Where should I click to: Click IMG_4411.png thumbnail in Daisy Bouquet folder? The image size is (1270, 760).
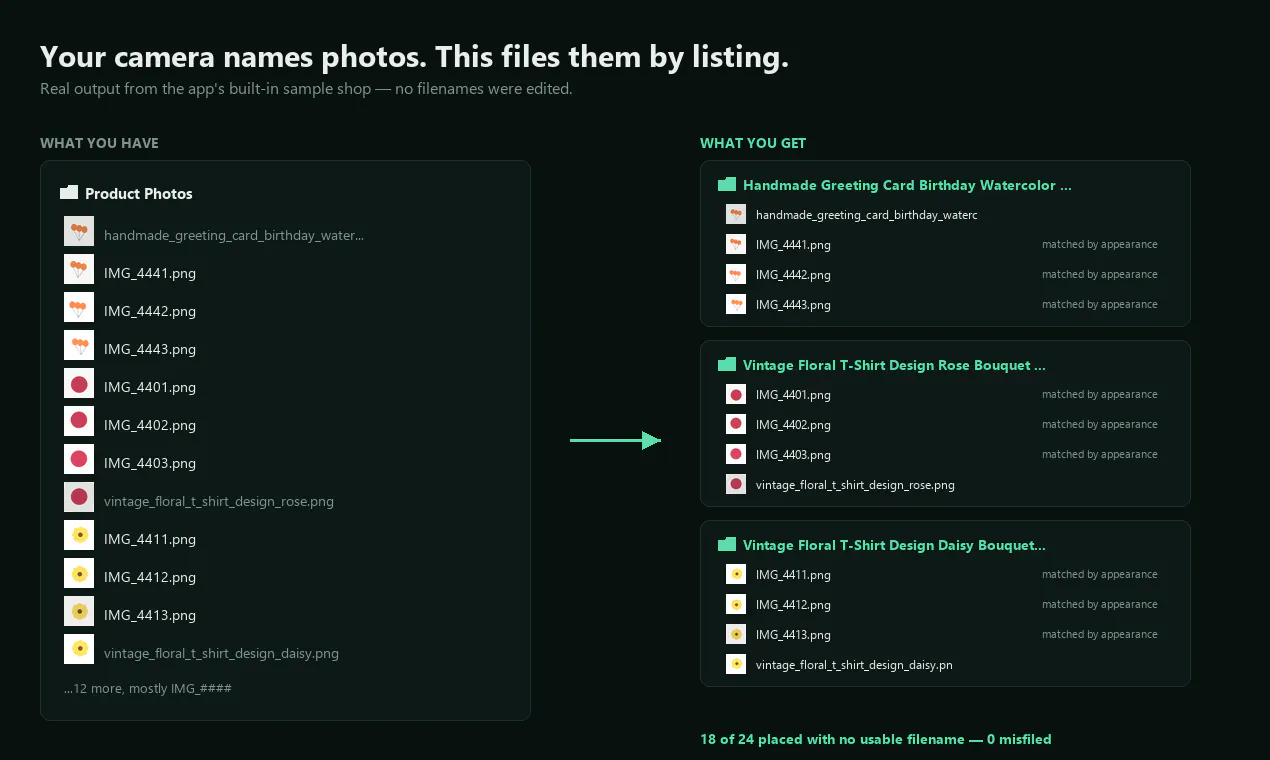pos(736,575)
